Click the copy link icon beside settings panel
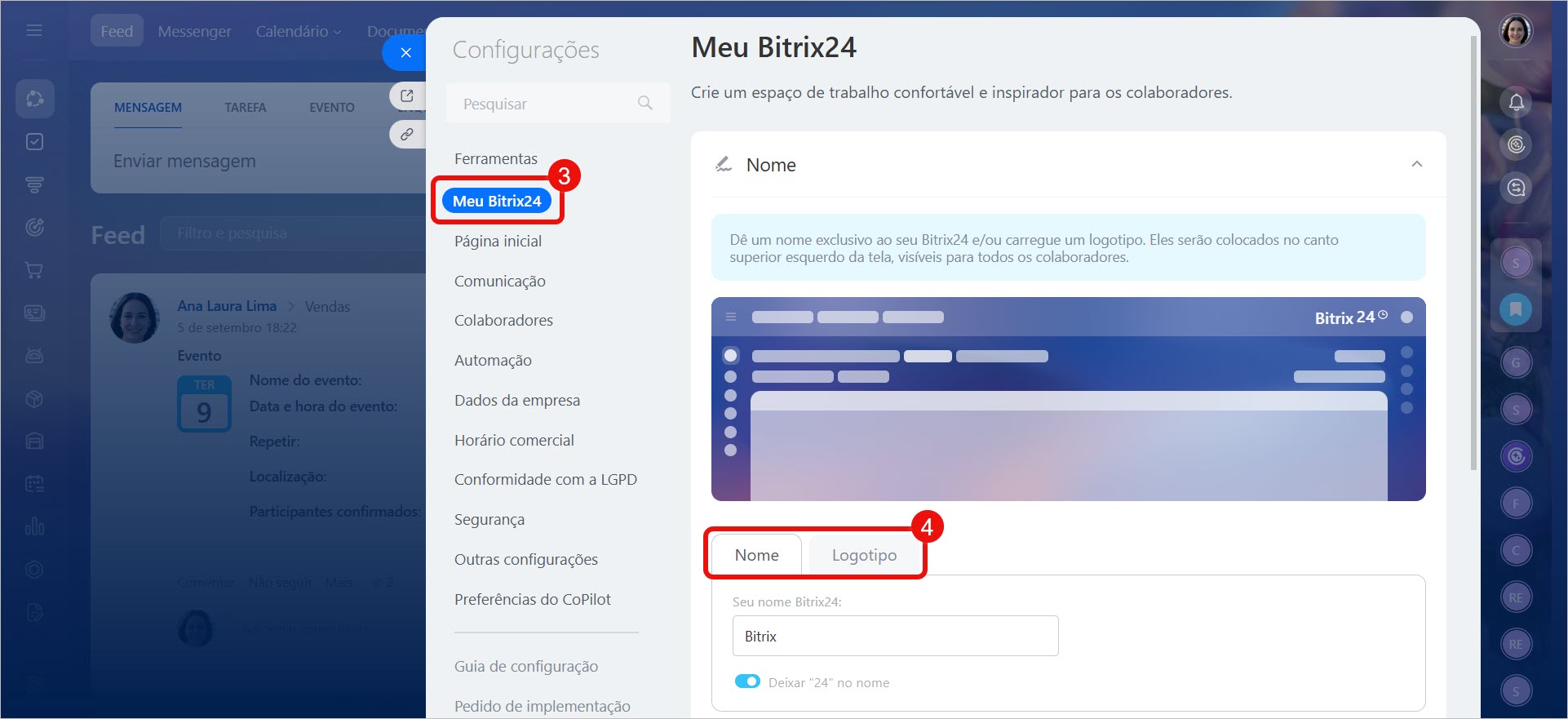The width and height of the screenshot is (1568, 719). (x=407, y=134)
